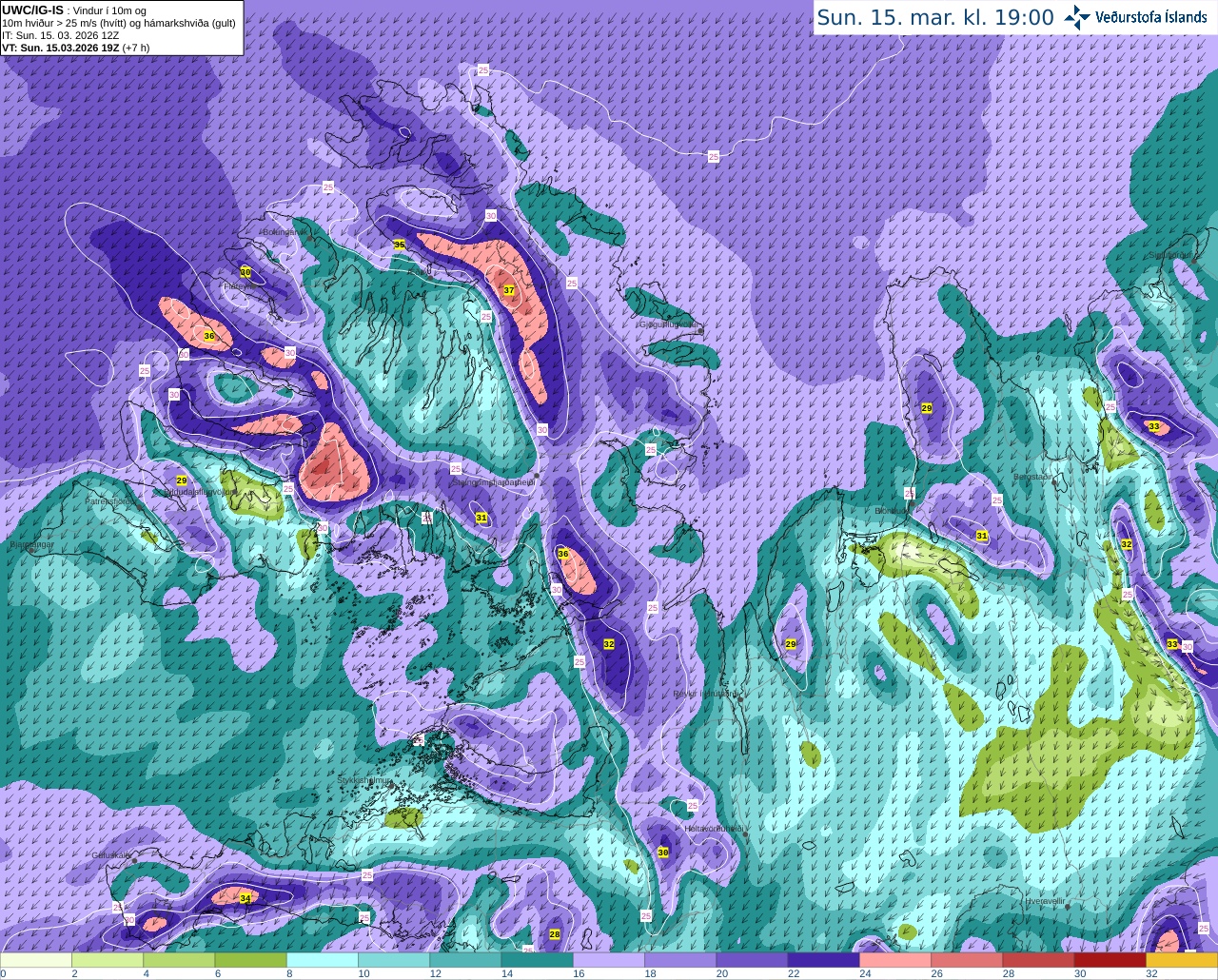Click the Bolungarvík station label
Viewport: 1218px width, 980px height.
(x=285, y=231)
